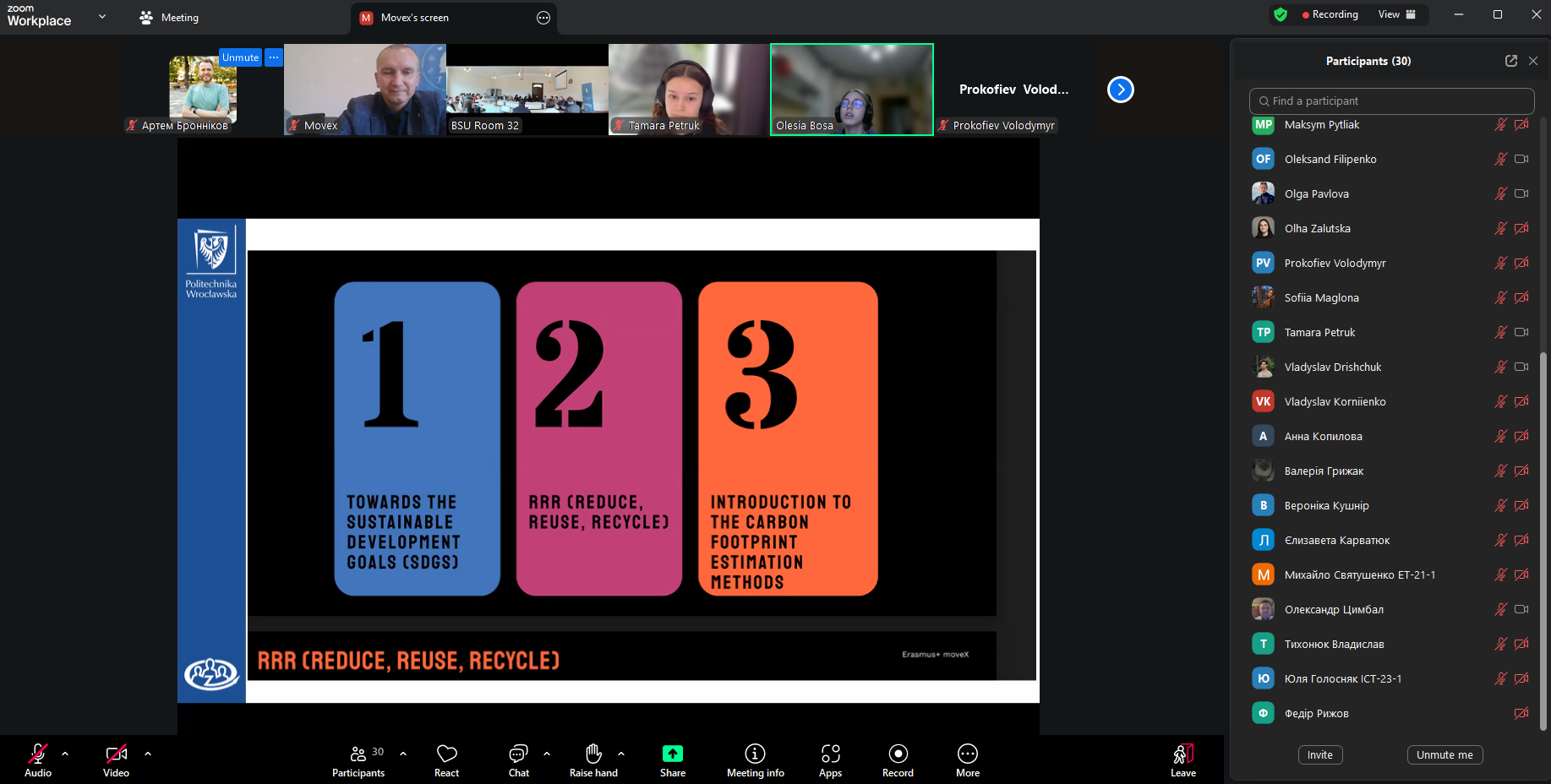The height and width of the screenshot is (784, 1551).
Task: Open the Apps panel
Action: pyautogui.click(x=830, y=759)
